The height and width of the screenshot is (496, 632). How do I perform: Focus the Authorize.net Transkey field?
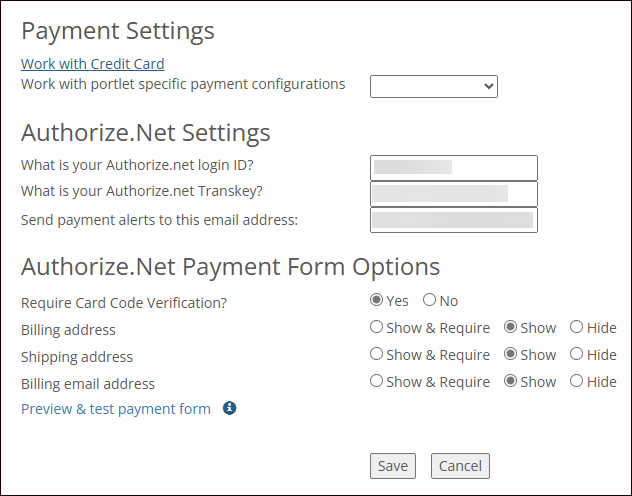point(453,193)
